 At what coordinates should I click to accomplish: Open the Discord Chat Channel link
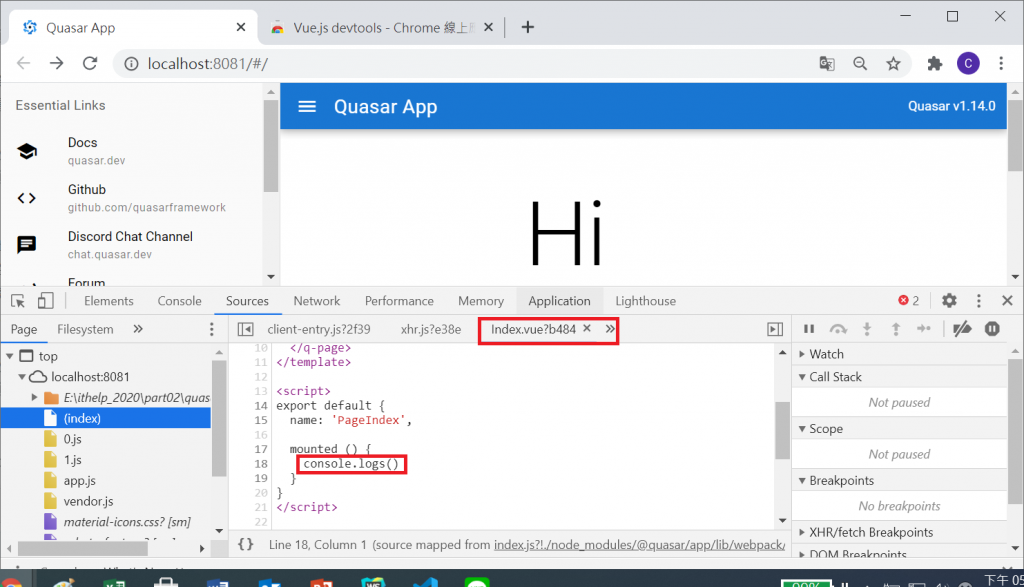(x=131, y=245)
